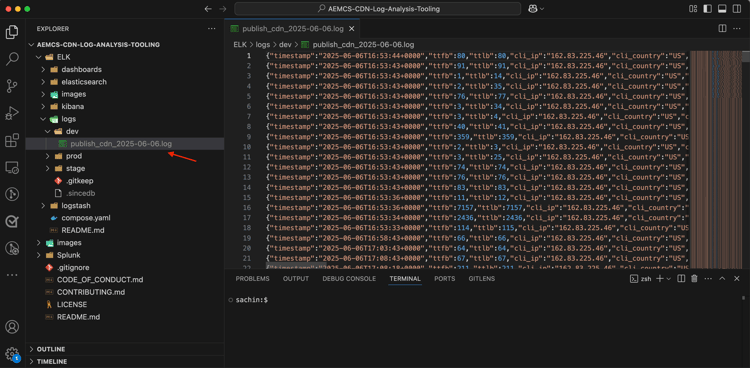This screenshot has height=368, width=750.
Task: Open the Search view in activity bar
Action: [x=12, y=59]
